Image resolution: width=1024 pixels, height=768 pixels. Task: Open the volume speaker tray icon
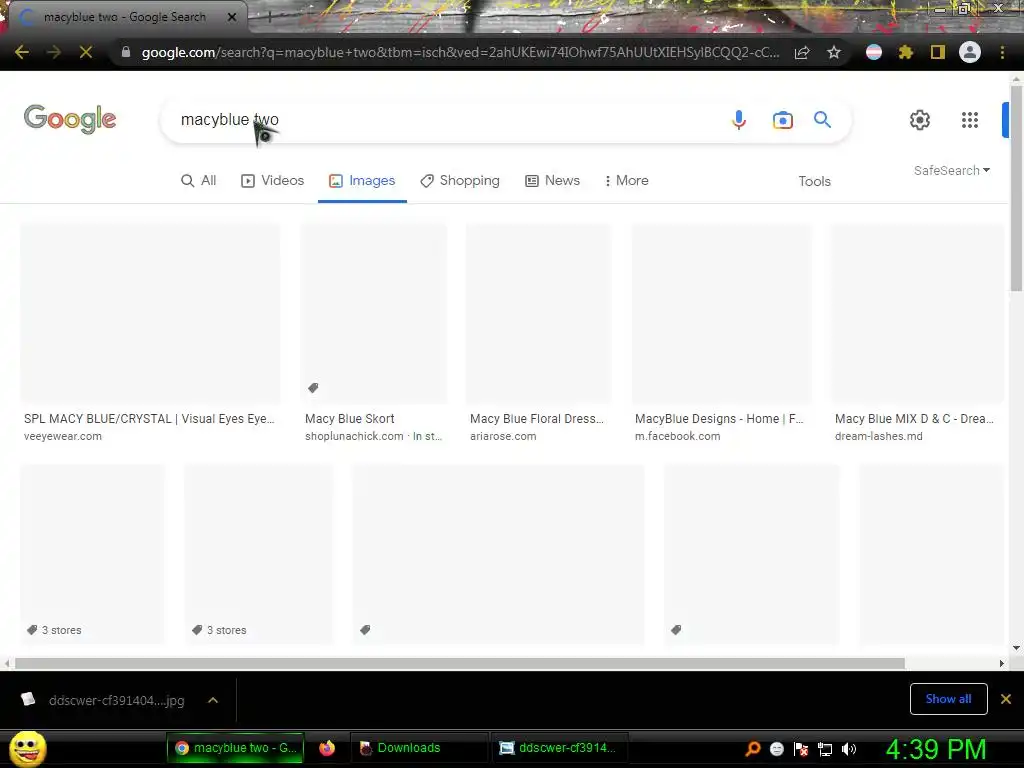click(849, 749)
